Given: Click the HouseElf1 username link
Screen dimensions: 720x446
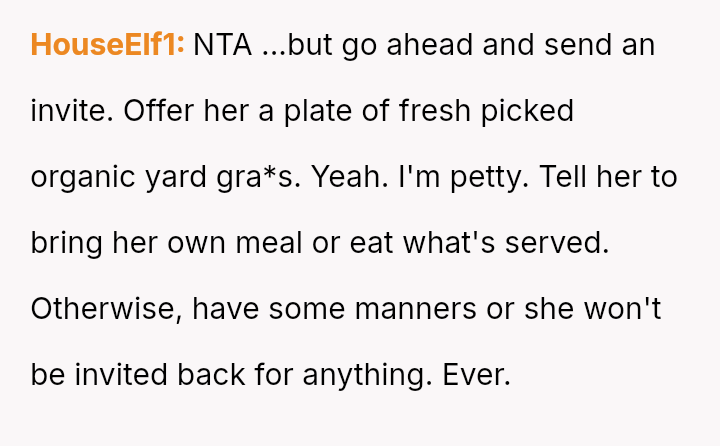Looking at the screenshot, I should pos(107,45).
